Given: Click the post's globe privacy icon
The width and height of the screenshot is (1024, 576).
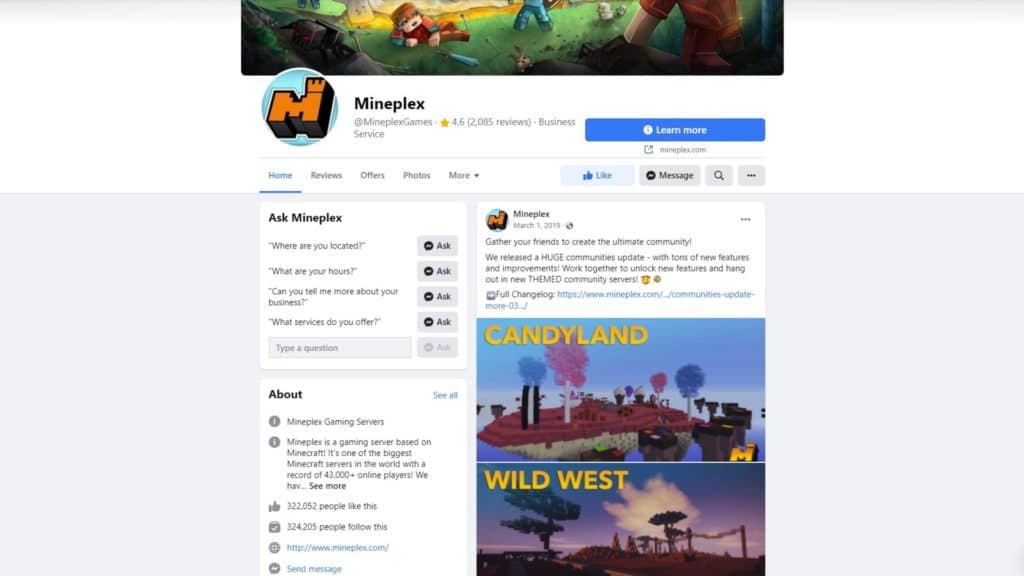Looking at the screenshot, I should (569, 226).
